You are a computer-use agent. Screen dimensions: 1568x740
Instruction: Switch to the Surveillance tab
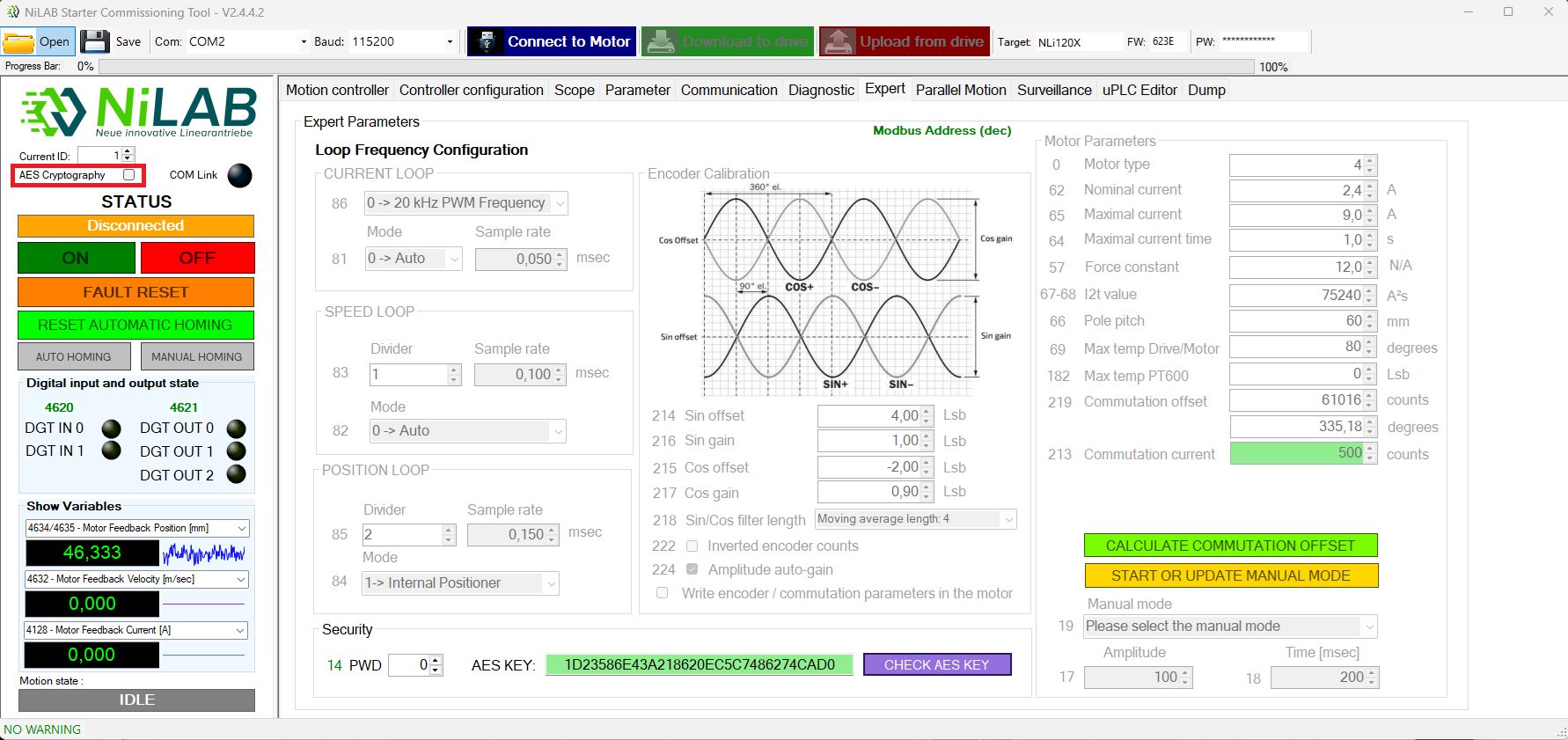click(x=1054, y=90)
